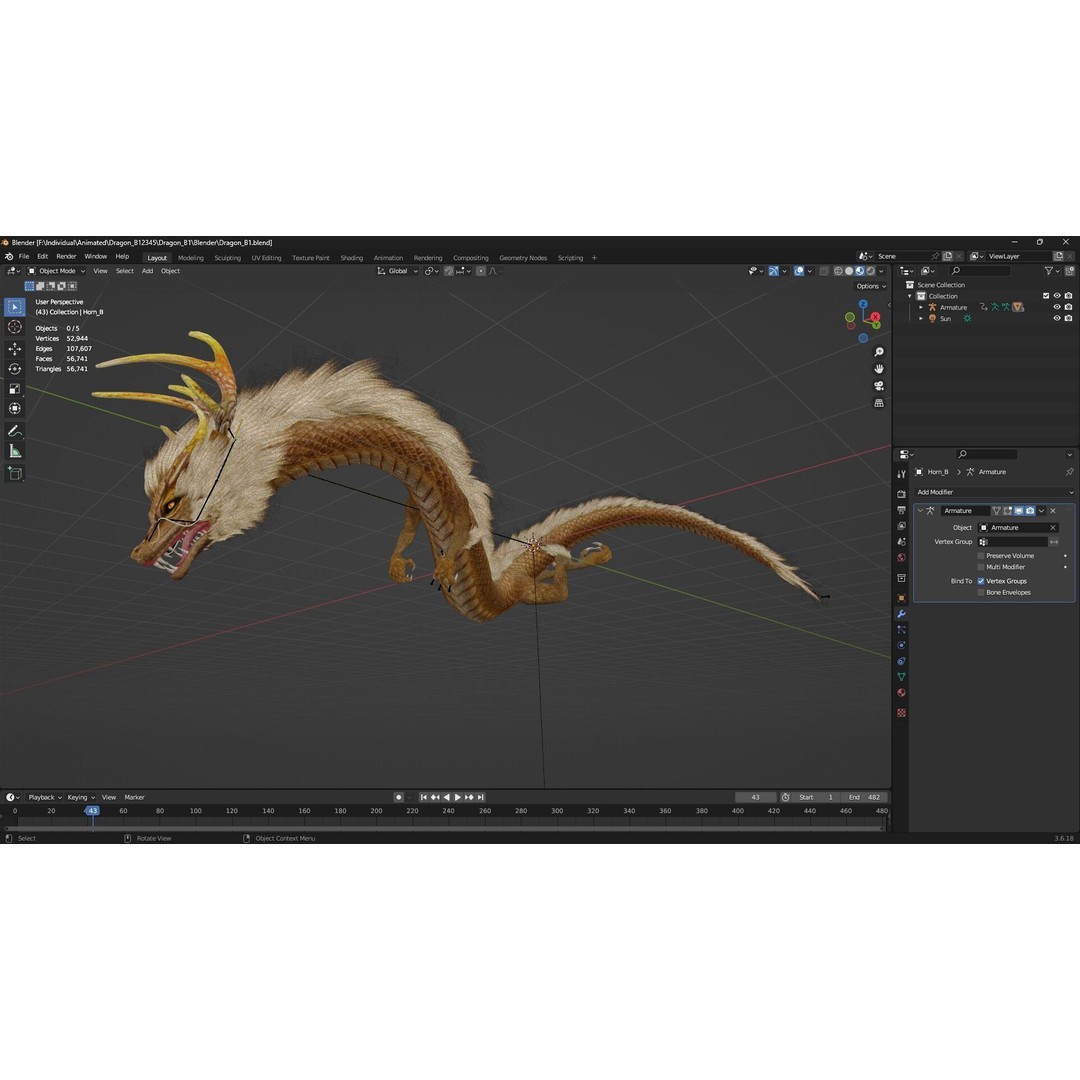Open the World properties tab
The image size is (1080, 1080).
(902, 557)
